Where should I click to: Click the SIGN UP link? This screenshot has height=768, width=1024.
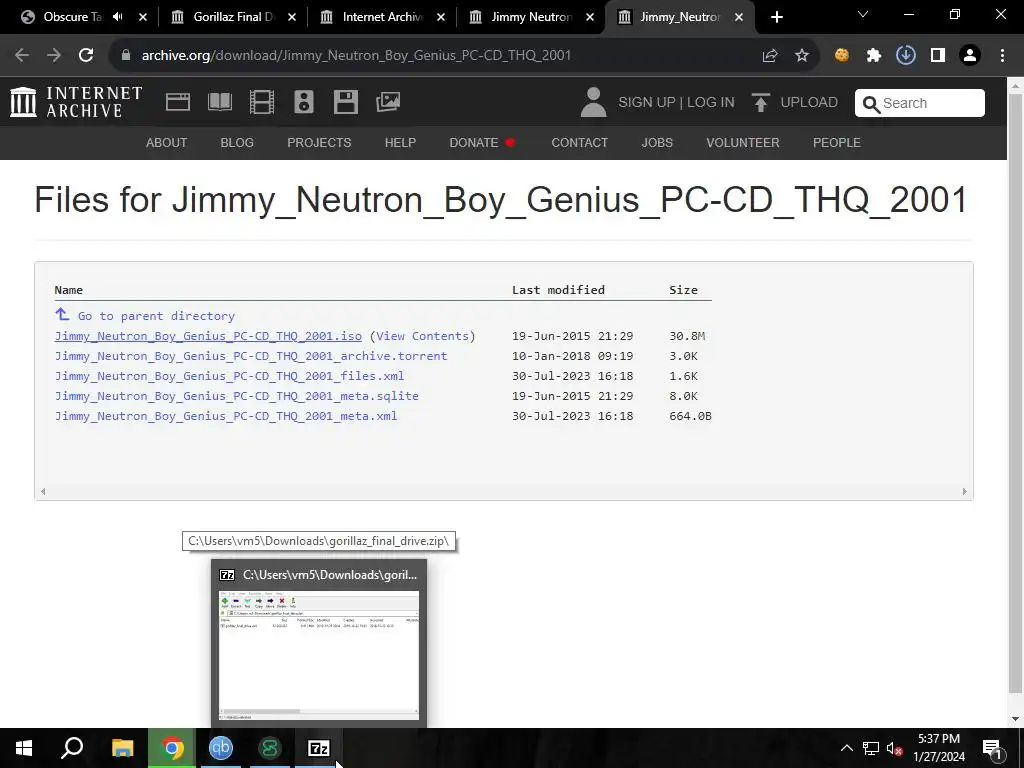coord(647,103)
